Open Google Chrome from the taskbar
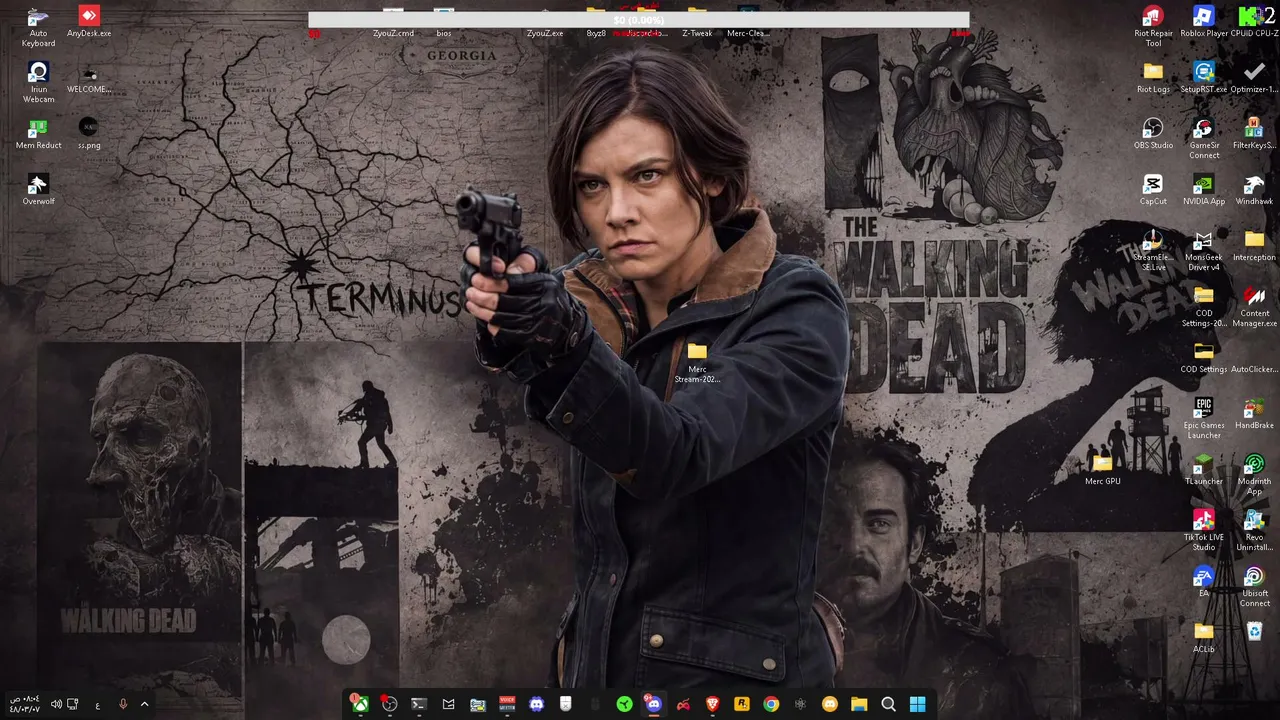 click(x=771, y=704)
